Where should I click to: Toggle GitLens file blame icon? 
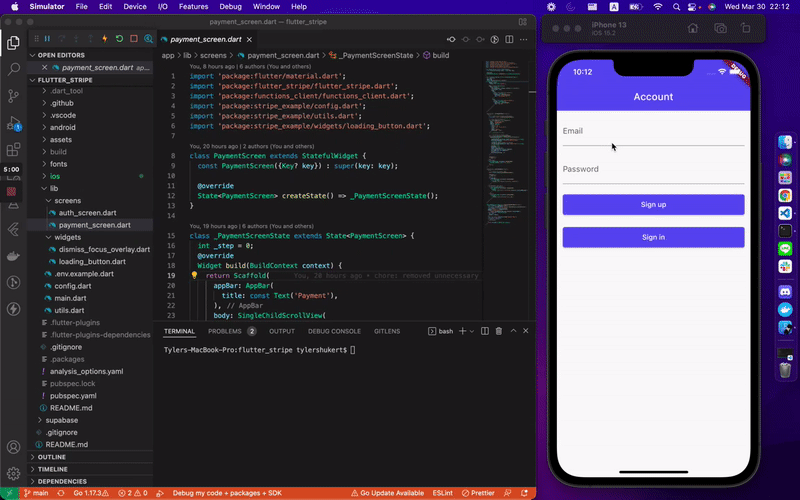point(494,39)
